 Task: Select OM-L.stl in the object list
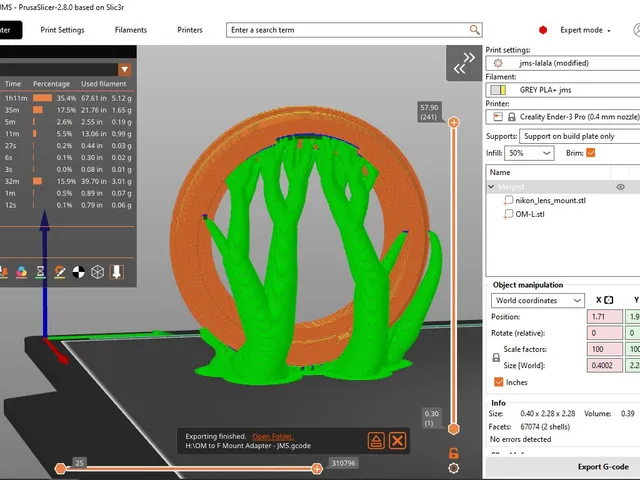click(x=529, y=214)
